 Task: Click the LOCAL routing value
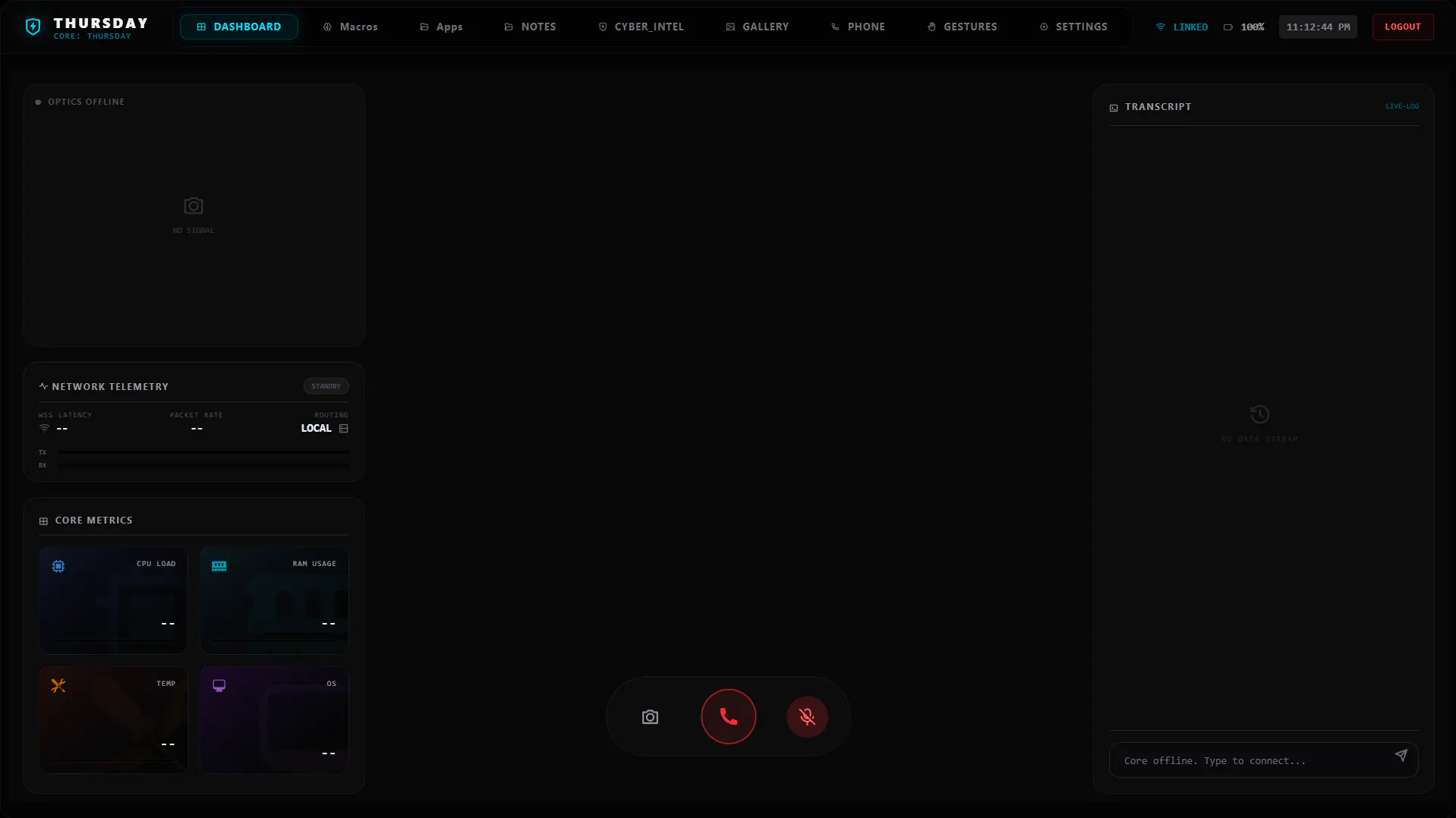[316, 429]
